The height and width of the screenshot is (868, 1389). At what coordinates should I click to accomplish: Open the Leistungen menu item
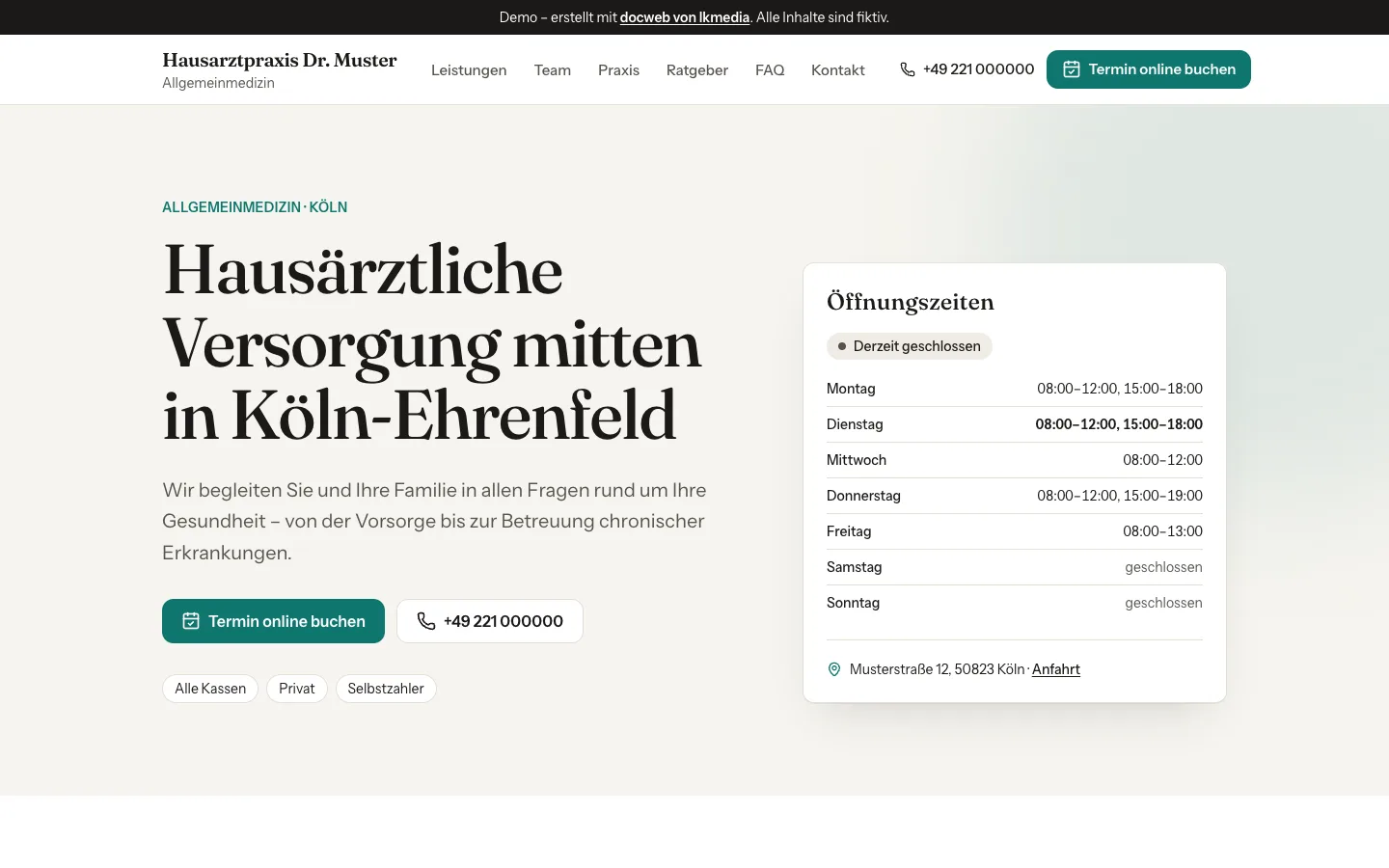click(x=469, y=70)
